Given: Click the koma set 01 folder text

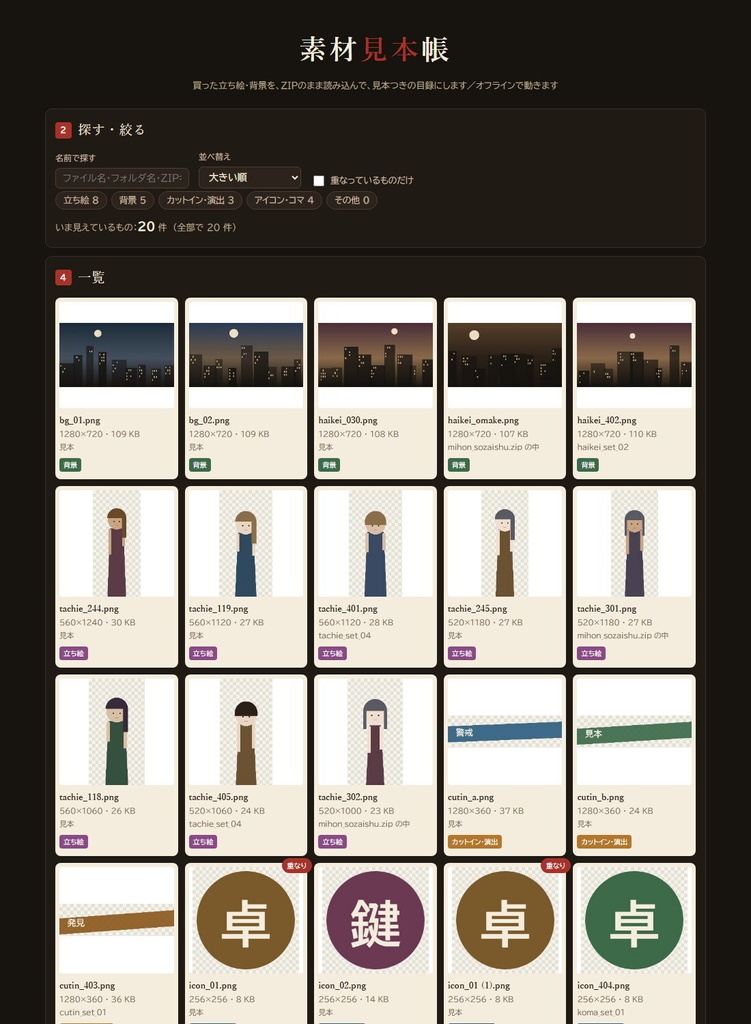Looking at the screenshot, I should coord(600,1012).
